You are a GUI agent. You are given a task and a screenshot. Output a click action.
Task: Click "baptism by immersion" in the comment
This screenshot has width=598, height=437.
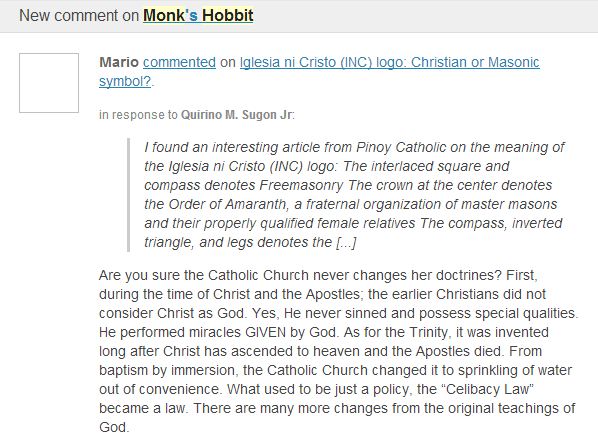[x=167, y=370]
